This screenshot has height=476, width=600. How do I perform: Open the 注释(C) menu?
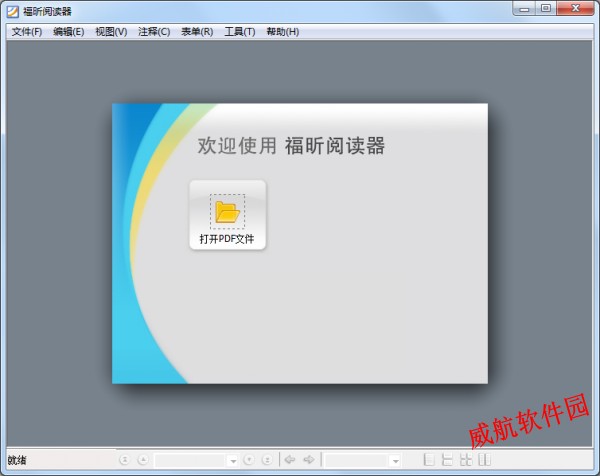[154, 32]
